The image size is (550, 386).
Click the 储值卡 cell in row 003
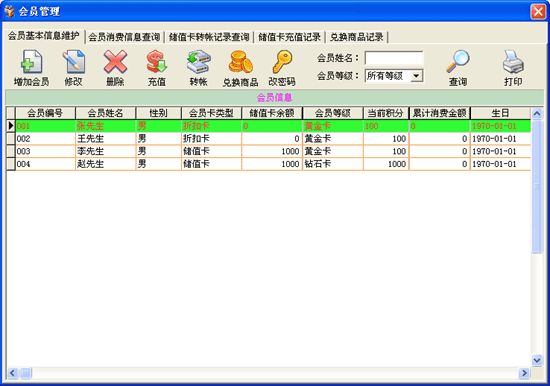click(211, 152)
